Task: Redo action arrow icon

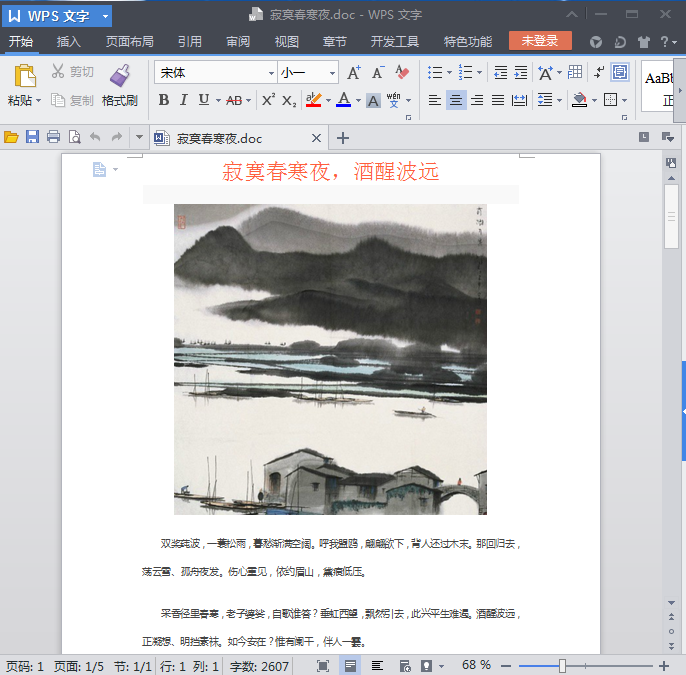Action: (x=116, y=137)
